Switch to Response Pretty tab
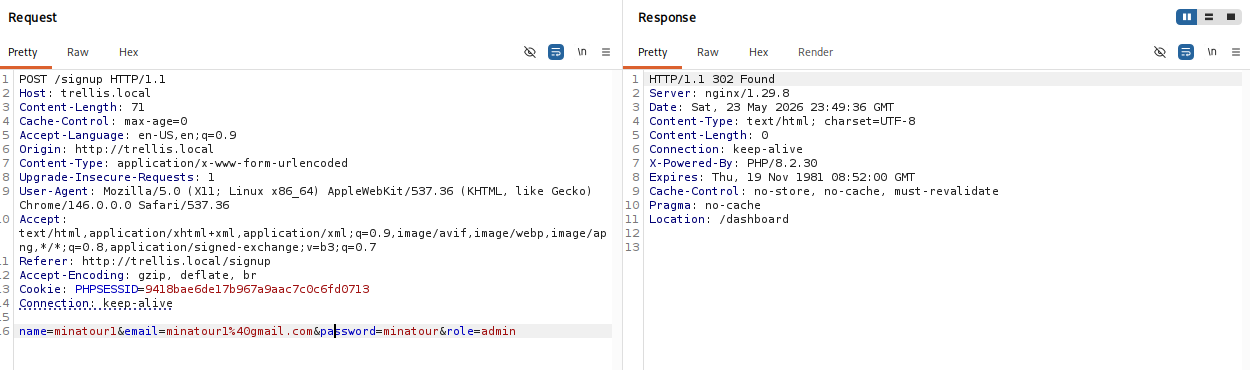This screenshot has width=1250, height=370. [x=653, y=52]
